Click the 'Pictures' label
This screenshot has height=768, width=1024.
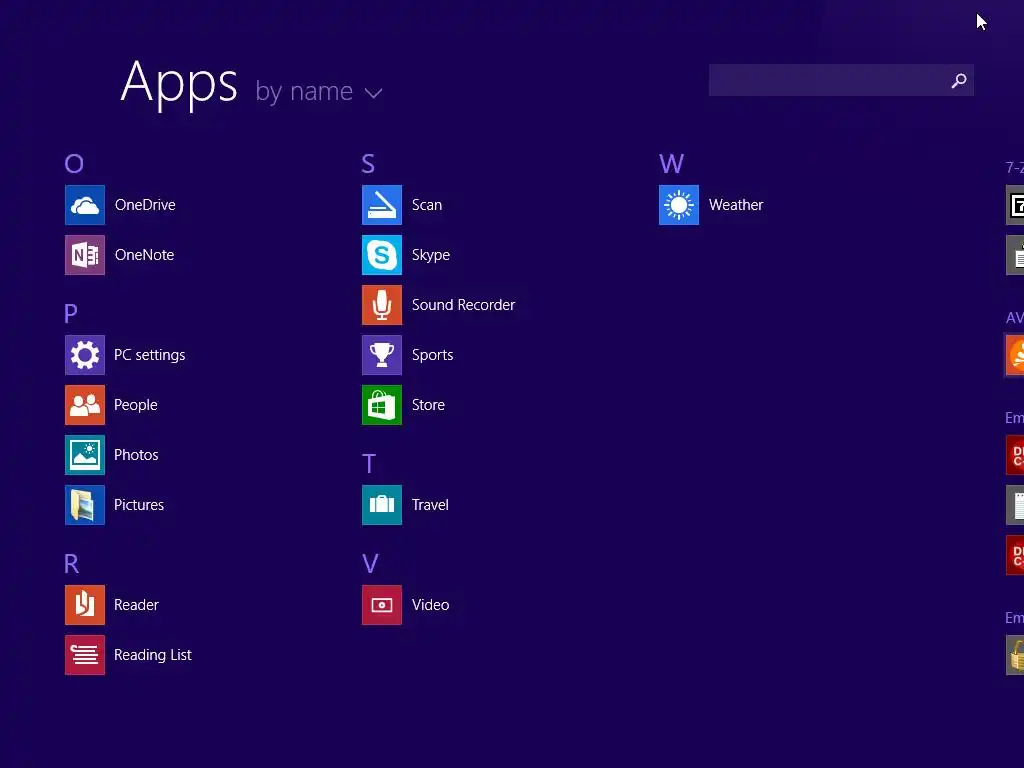(x=138, y=505)
